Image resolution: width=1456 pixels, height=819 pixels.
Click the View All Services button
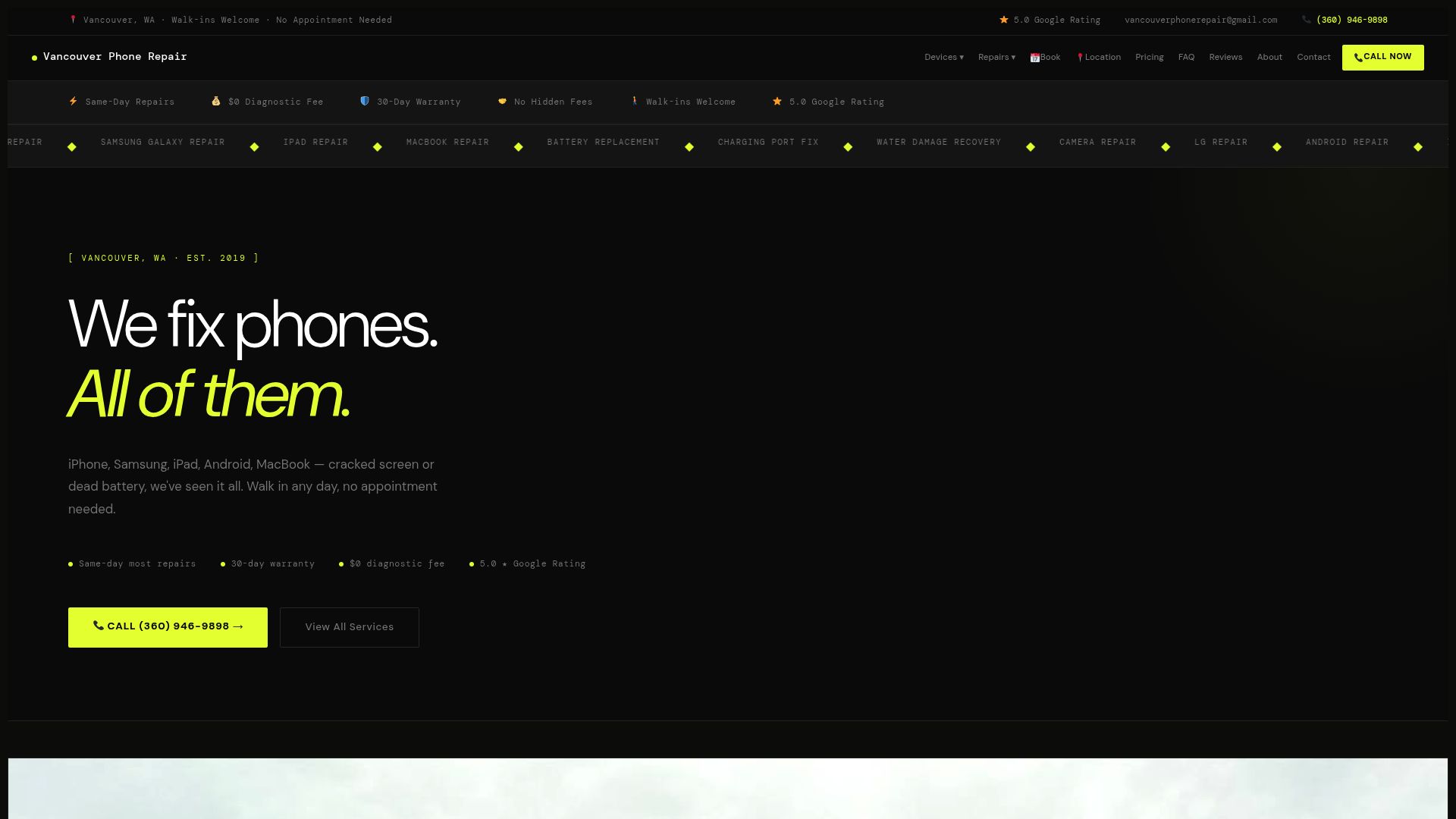[x=350, y=627]
